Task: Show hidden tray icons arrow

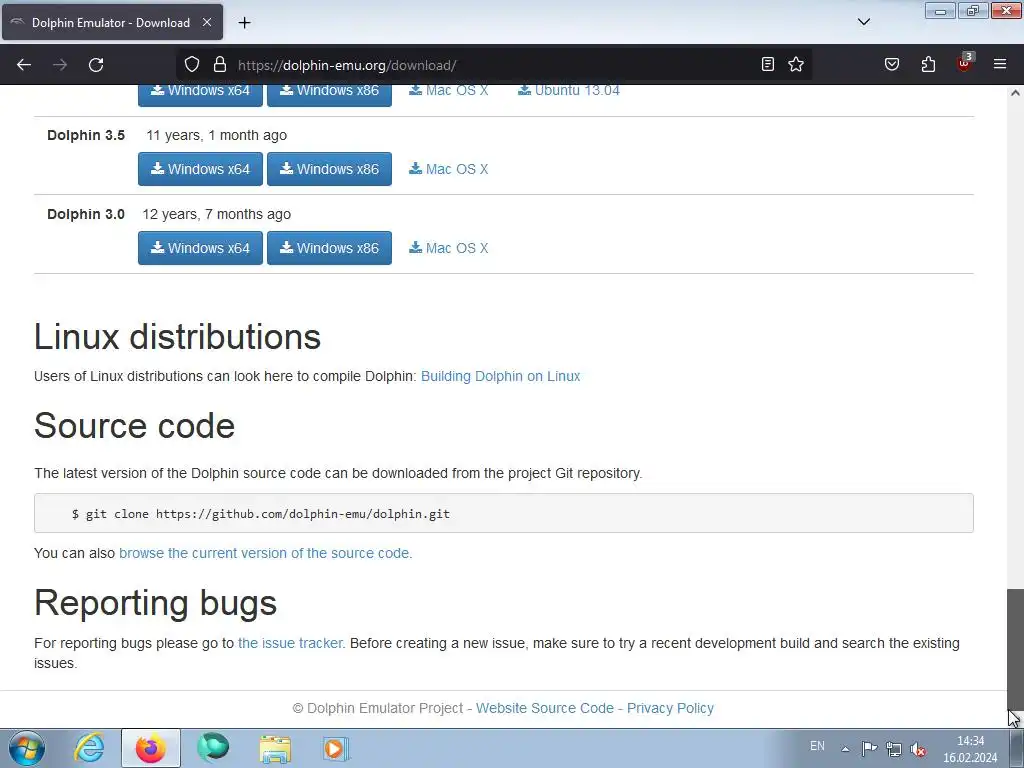Action: pos(845,748)
